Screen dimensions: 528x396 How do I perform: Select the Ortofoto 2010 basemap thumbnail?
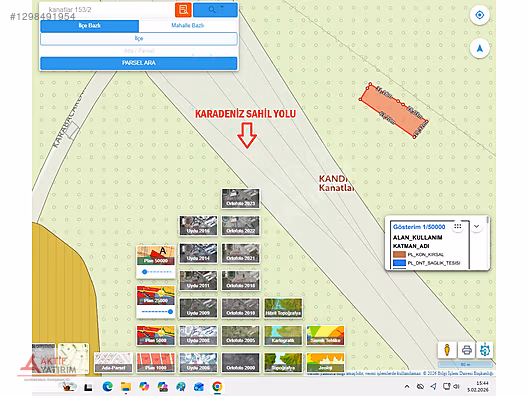(x=240, y=308)
